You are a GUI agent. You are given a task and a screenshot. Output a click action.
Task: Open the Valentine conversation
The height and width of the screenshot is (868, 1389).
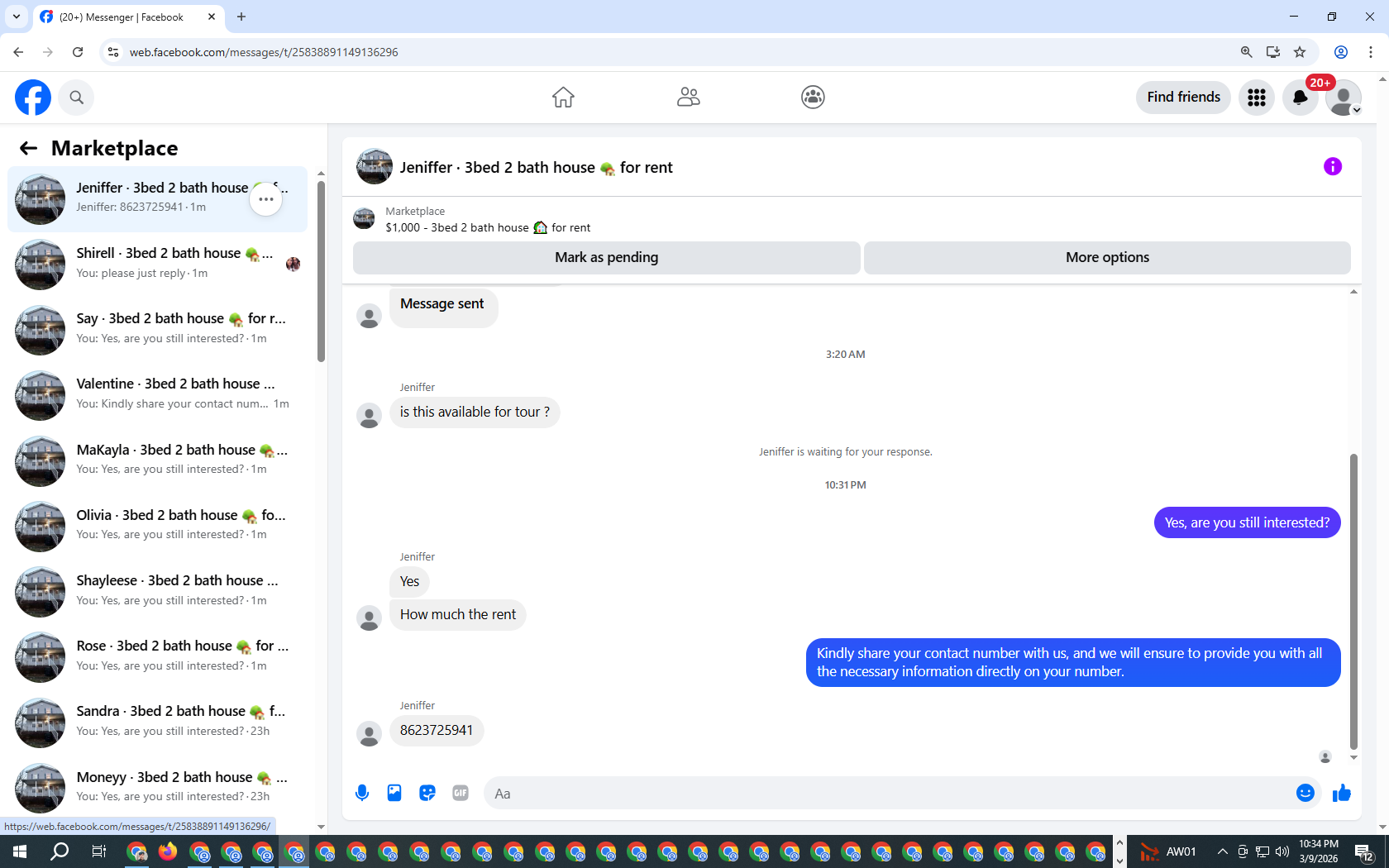(157, 395)
